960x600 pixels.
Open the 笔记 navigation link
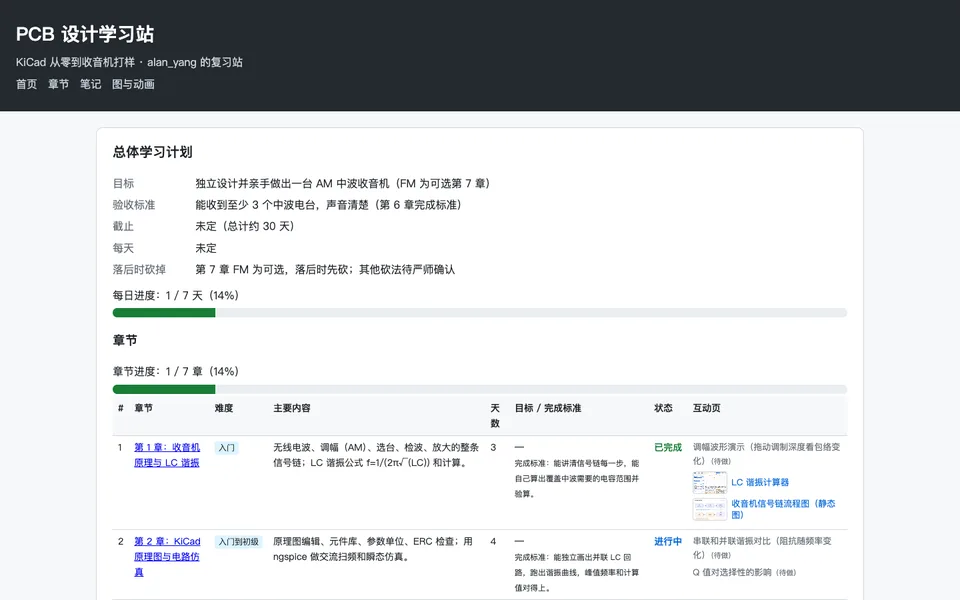[x=90, y=84]
